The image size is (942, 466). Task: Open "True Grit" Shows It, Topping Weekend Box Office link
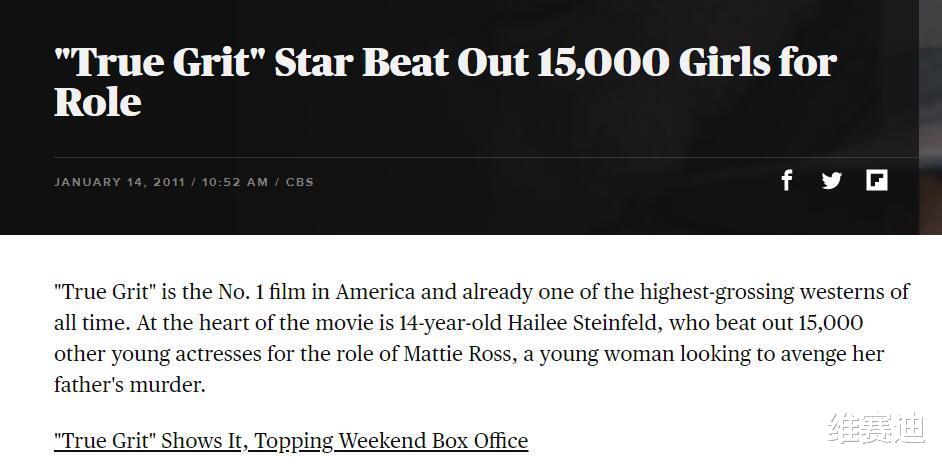pyautogui.click(x=290, y=440)
